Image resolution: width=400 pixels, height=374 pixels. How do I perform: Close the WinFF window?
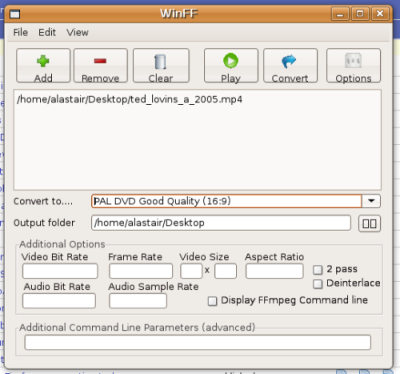(380, 14)
